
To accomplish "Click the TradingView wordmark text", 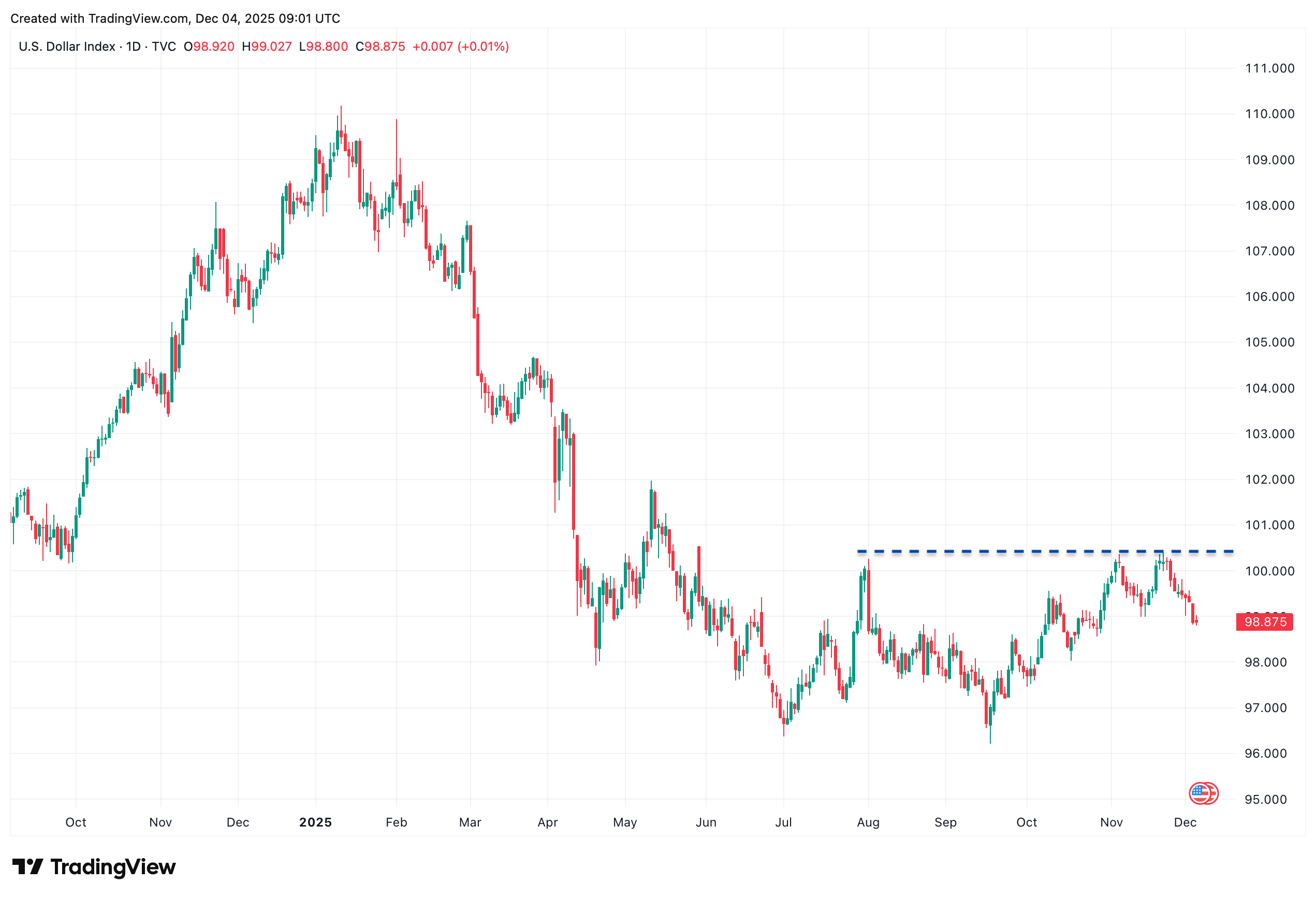I will coord(113,867).
